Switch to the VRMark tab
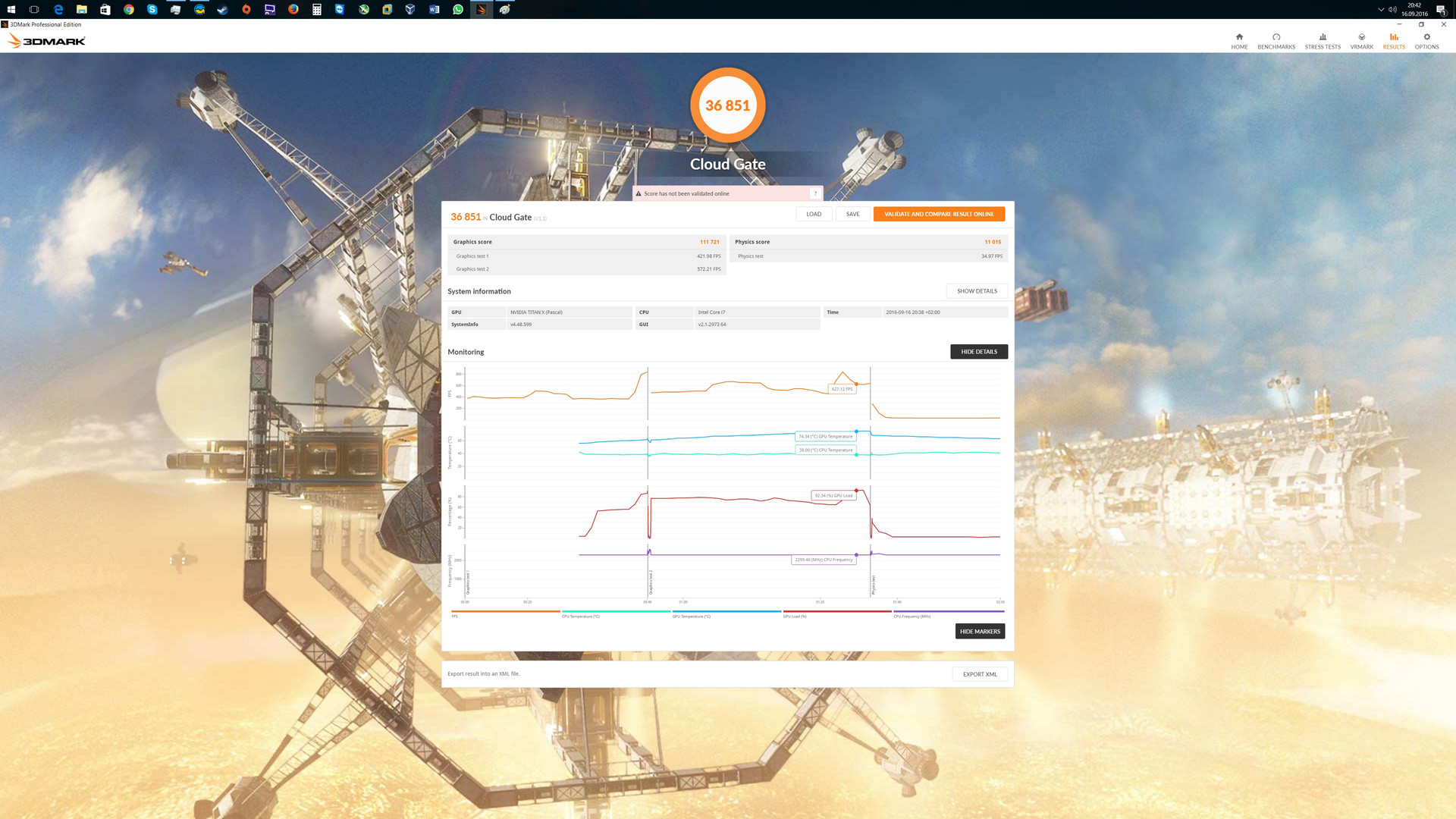 click(1361, 41)
